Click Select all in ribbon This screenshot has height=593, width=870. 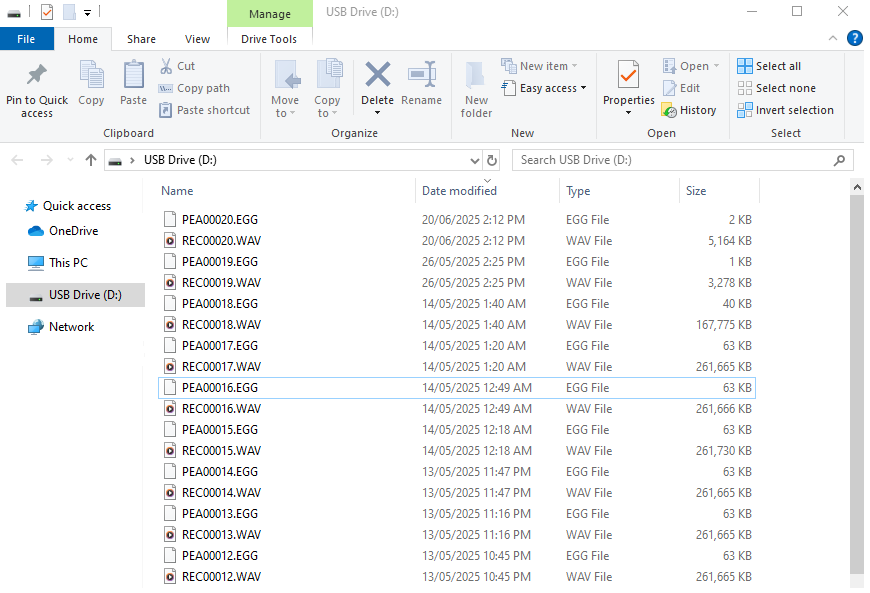coord(769,66)
